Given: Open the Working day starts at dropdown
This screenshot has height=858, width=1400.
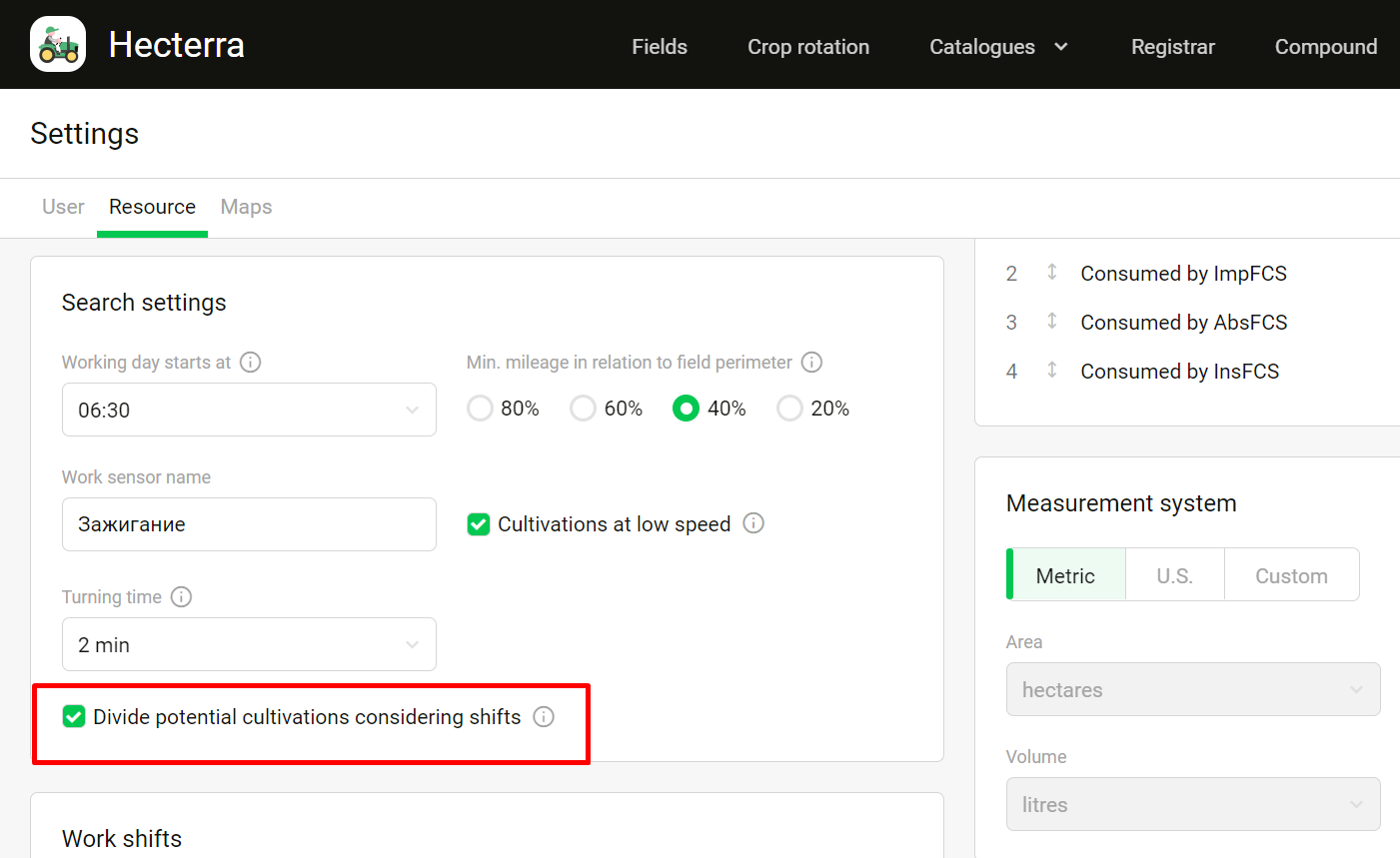Looking at the screenshot, I should click(x=249, y=410).
